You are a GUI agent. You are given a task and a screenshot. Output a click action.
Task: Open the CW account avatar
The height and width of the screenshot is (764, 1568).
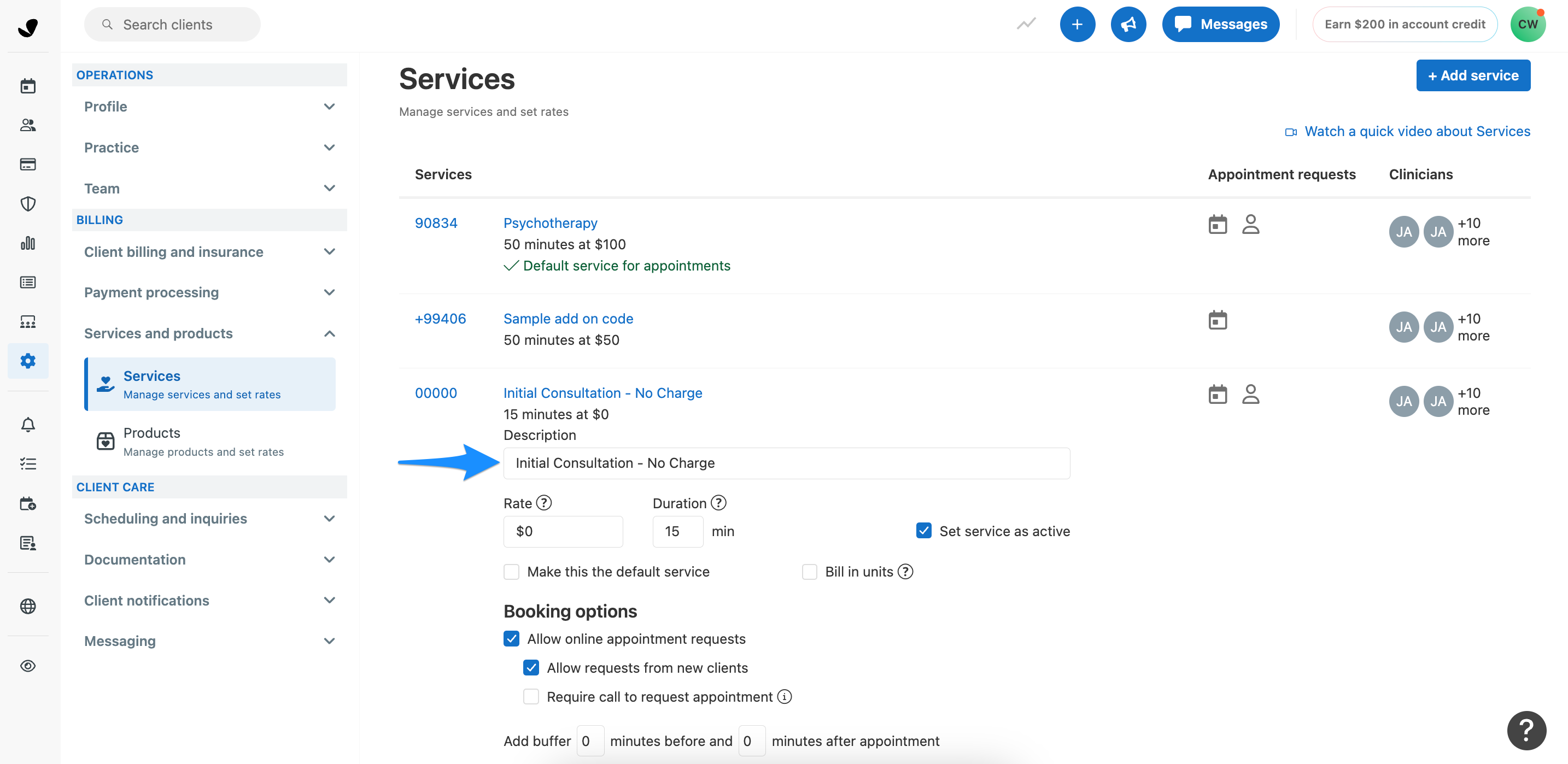[1527, 25]
